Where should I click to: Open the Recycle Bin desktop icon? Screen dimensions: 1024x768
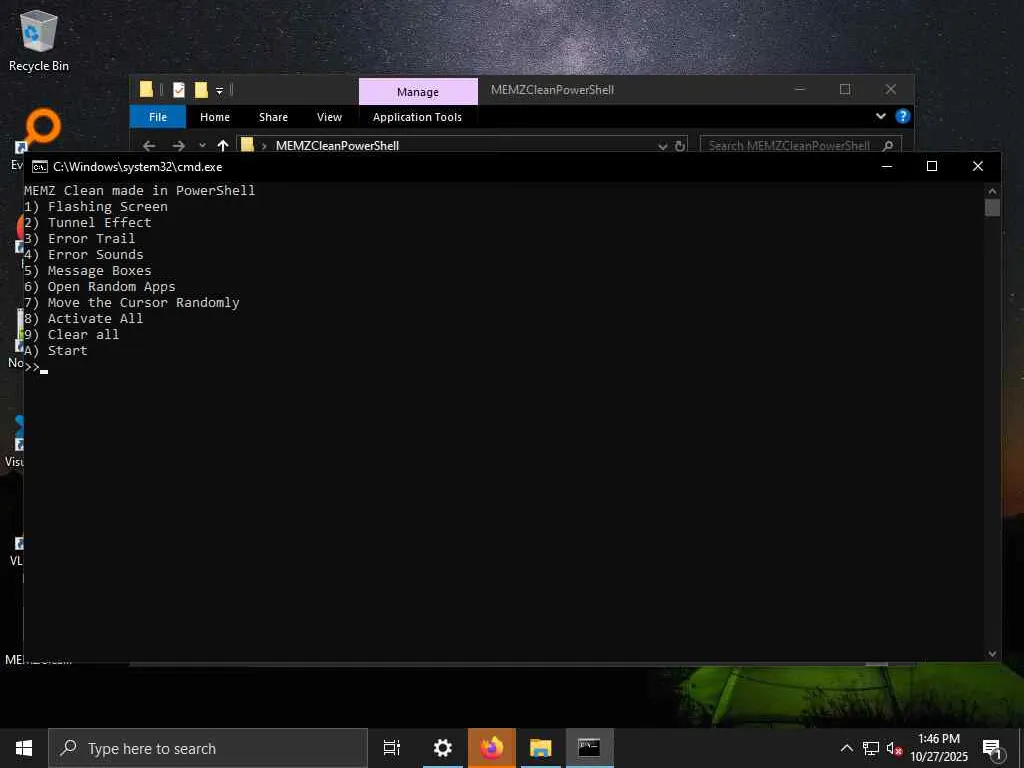[39, 39]
